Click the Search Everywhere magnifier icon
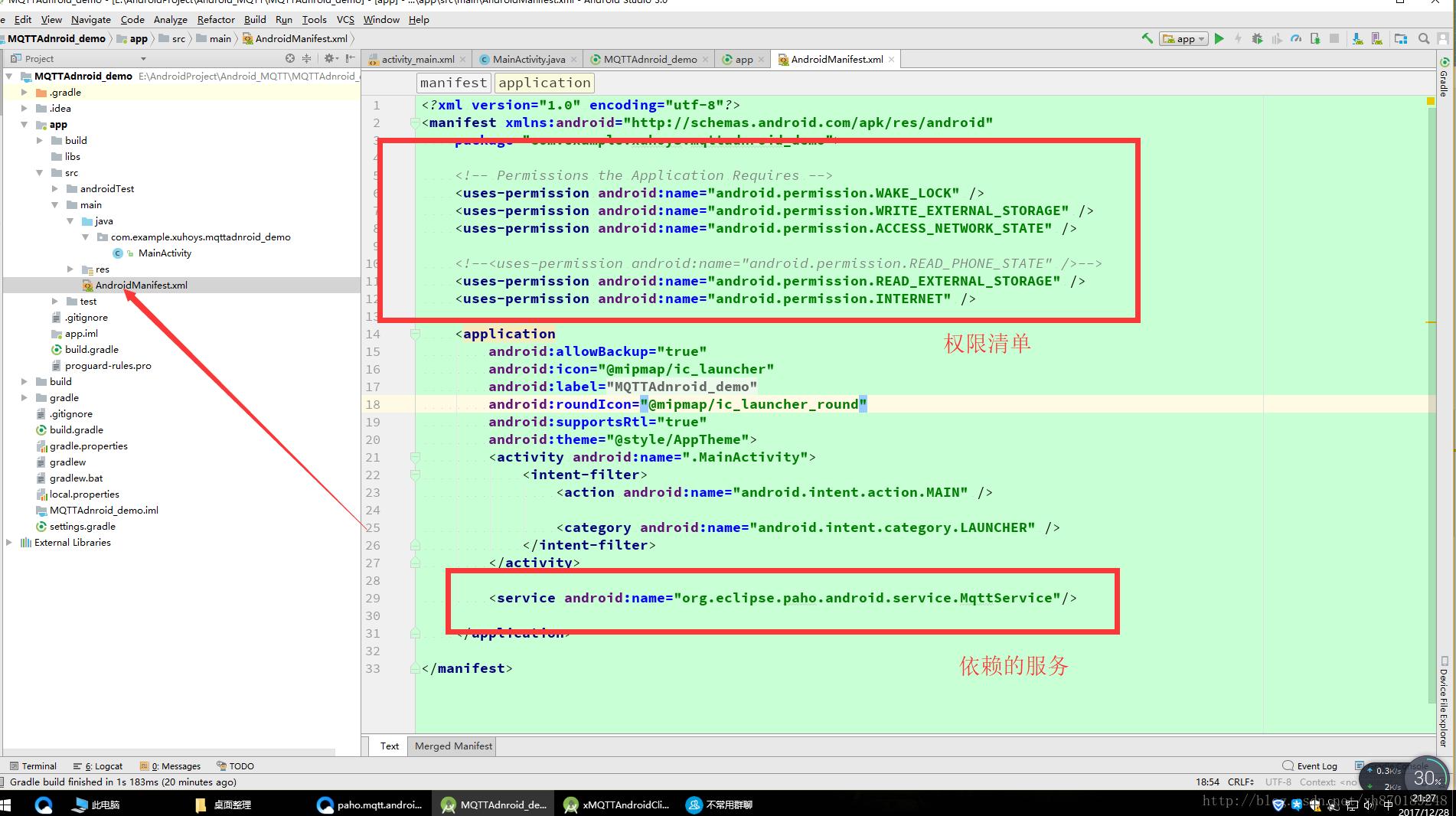The width and height of the screenshot is (1456, 816). coord(1424,38)
